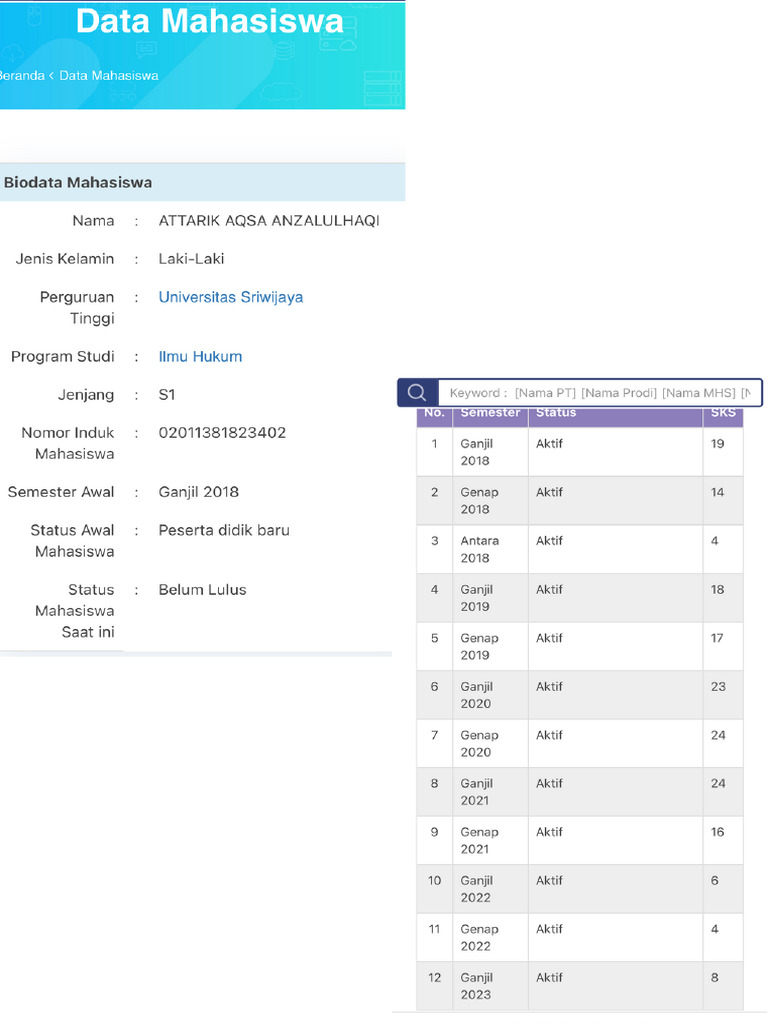The image size is (768, 1024).
Task: Click the SKS column header
Action: (x=721, y=413)
